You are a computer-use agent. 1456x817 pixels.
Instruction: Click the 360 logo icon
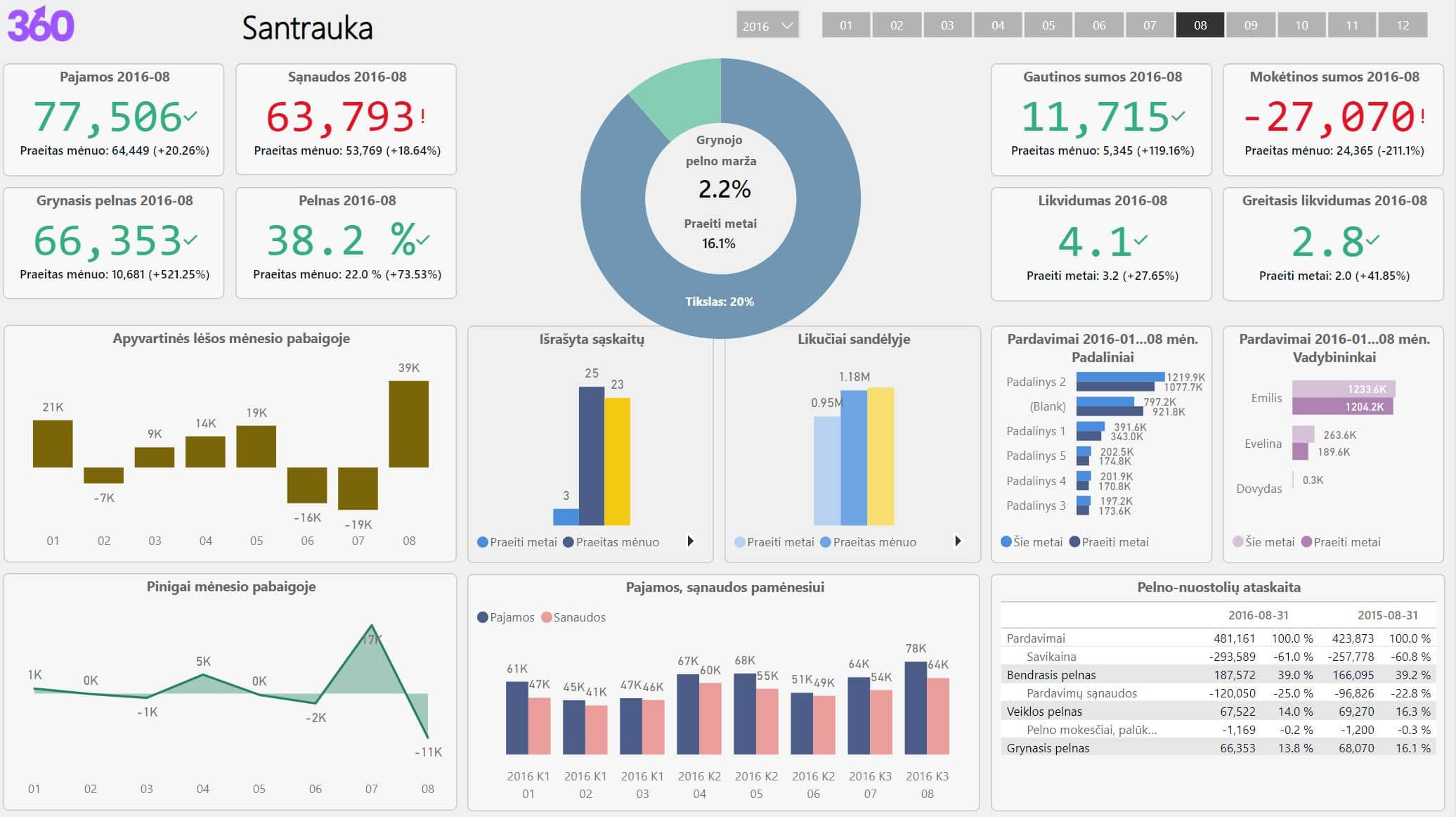click(41, 25)
